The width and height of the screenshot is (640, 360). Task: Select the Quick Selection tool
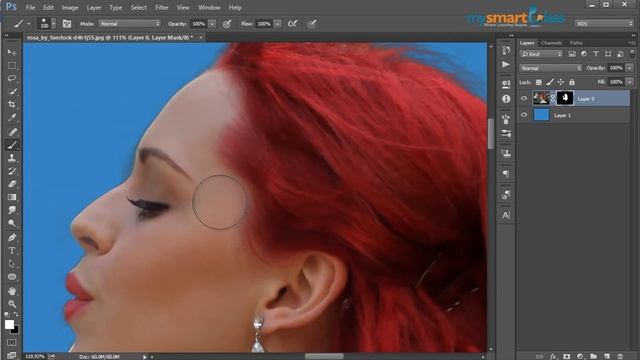pyautogui.click(x=12, y=91)
